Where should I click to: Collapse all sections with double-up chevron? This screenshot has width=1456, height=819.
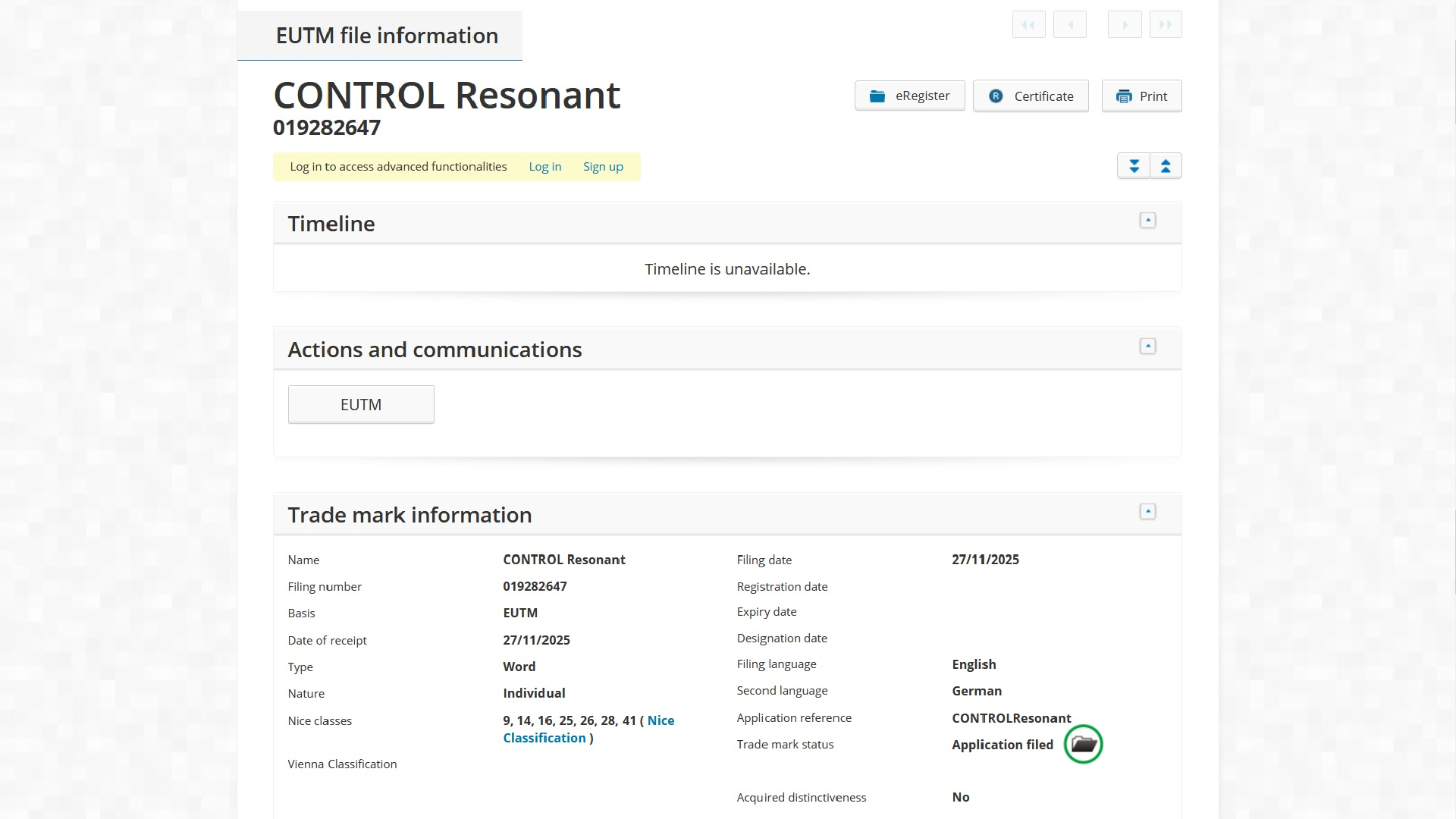(x=1166, y=166)
